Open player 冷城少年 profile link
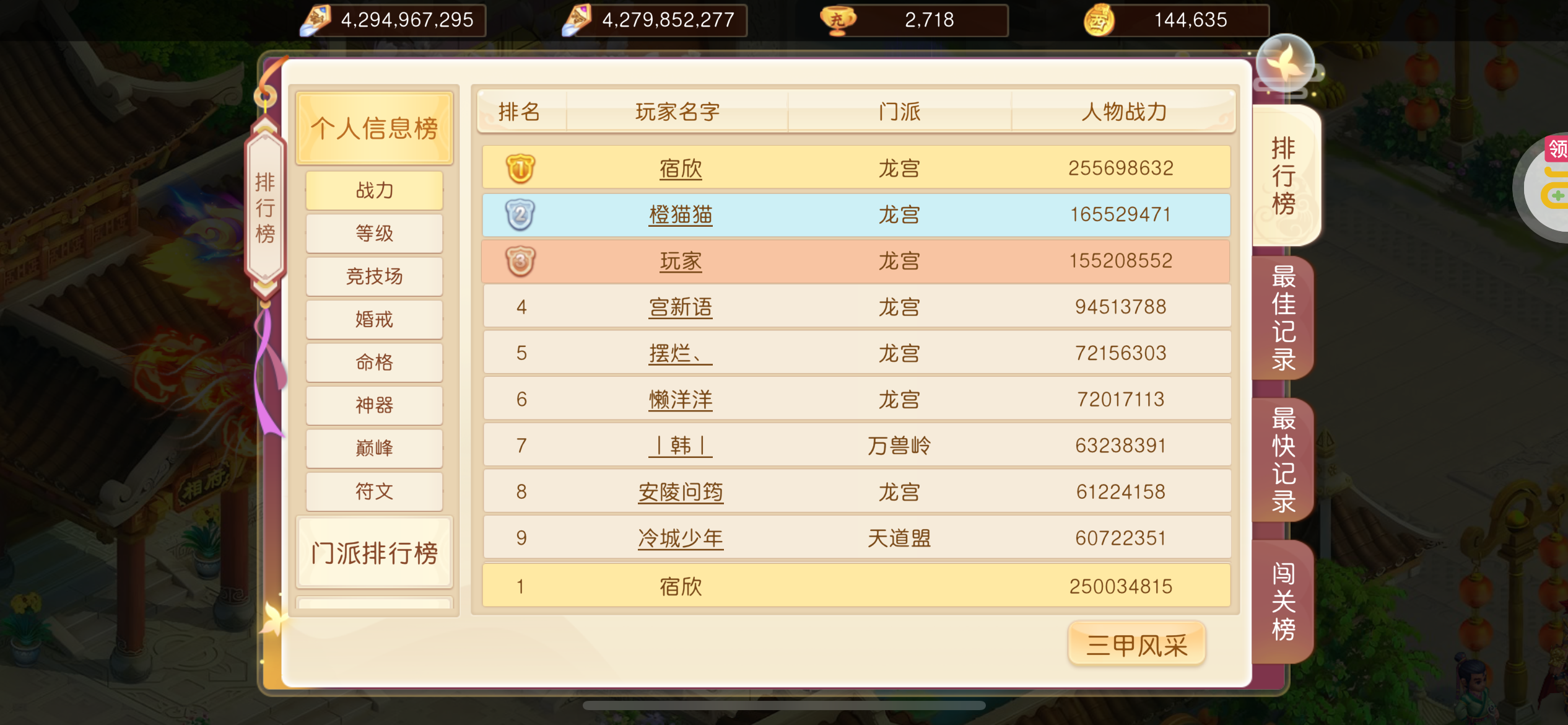 (x=680, y=538)
